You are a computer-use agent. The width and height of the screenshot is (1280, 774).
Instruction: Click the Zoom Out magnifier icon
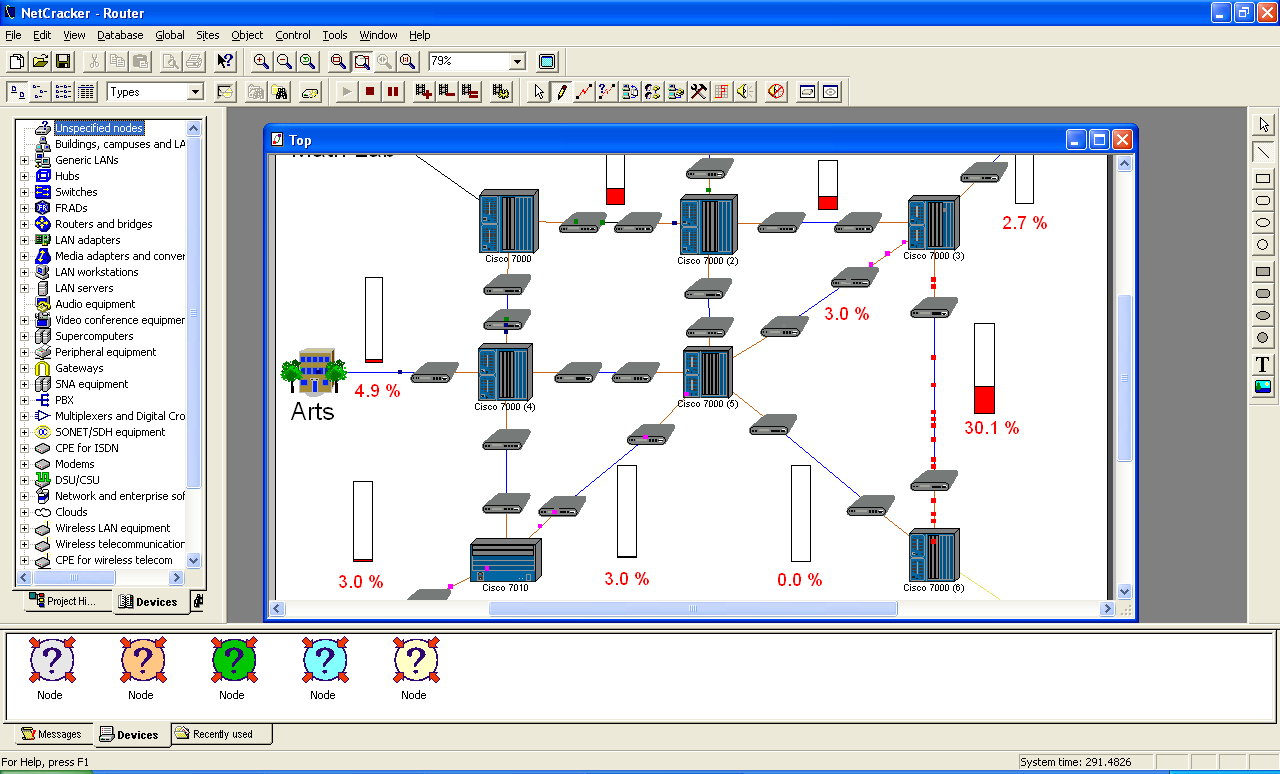[x=284, y=61]
